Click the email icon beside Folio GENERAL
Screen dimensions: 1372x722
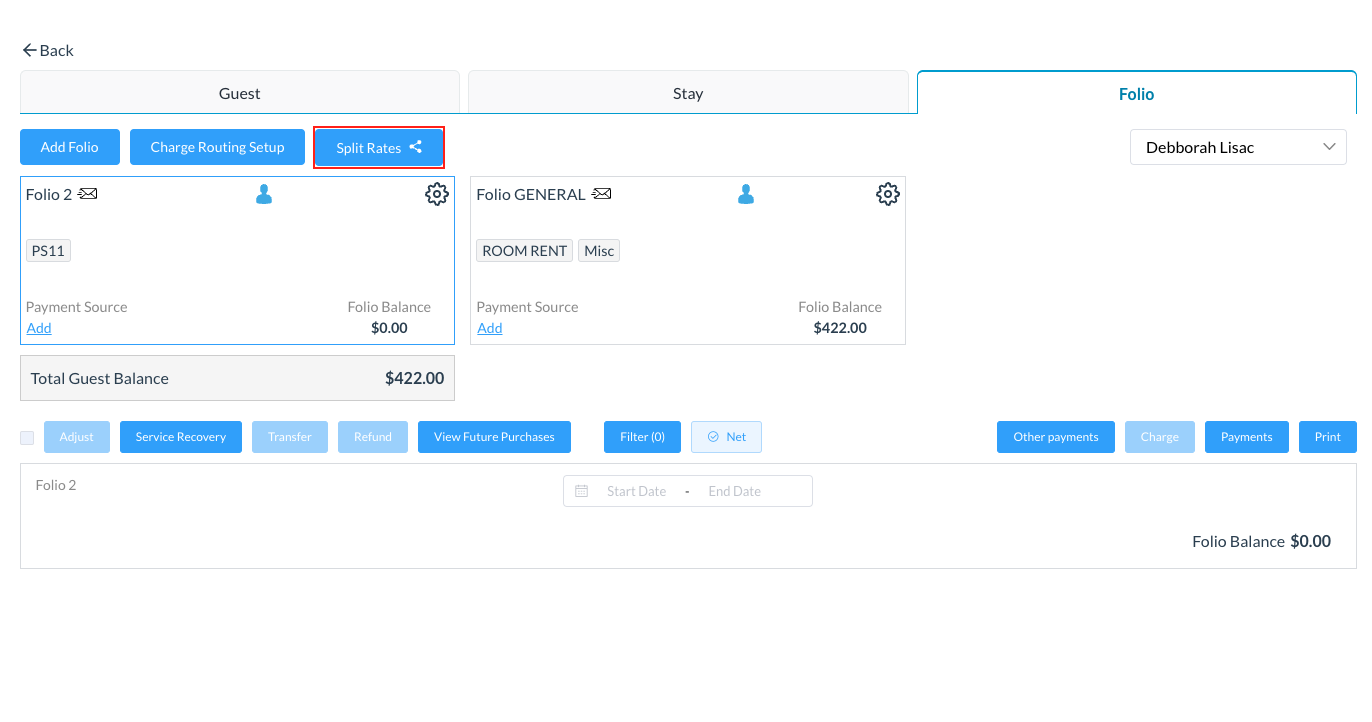click(x=600, y=193)
